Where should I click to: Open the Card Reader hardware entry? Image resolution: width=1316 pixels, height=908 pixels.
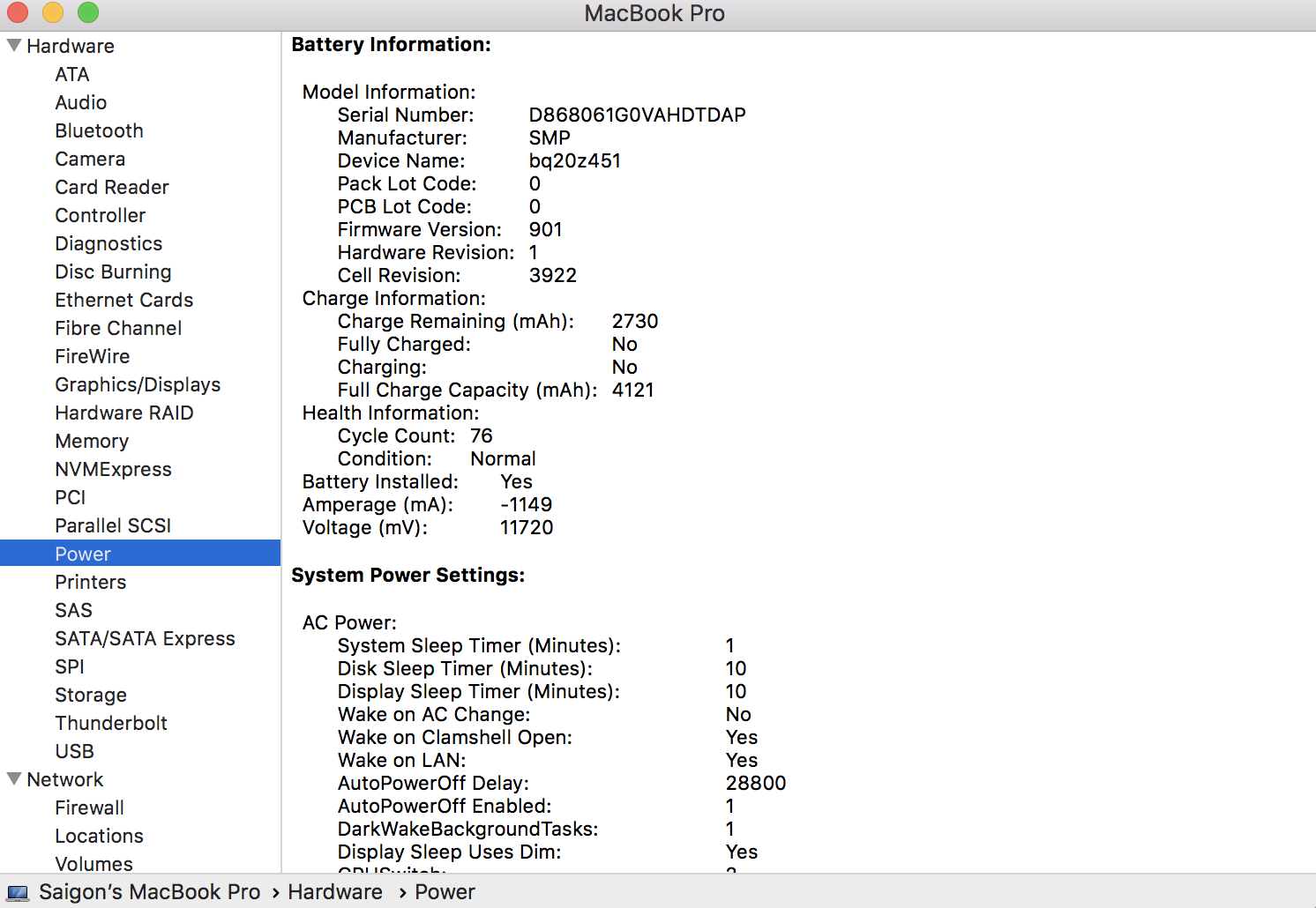(112, 187)
